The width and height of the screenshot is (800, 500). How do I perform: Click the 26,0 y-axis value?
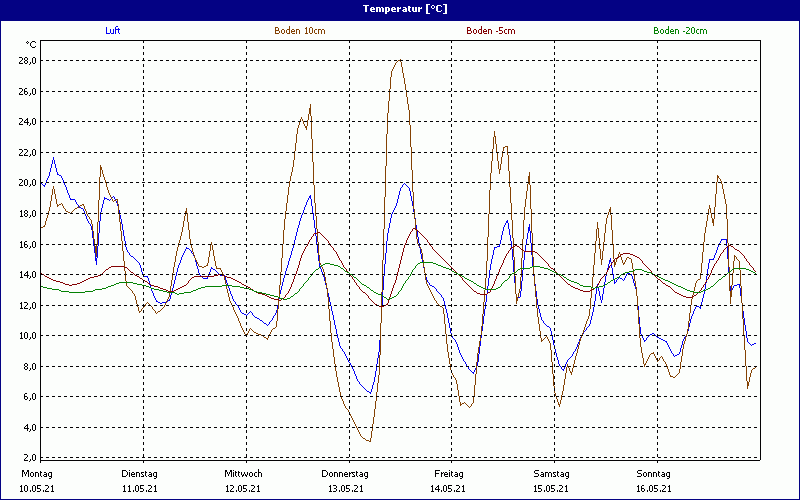coord(28,91)
